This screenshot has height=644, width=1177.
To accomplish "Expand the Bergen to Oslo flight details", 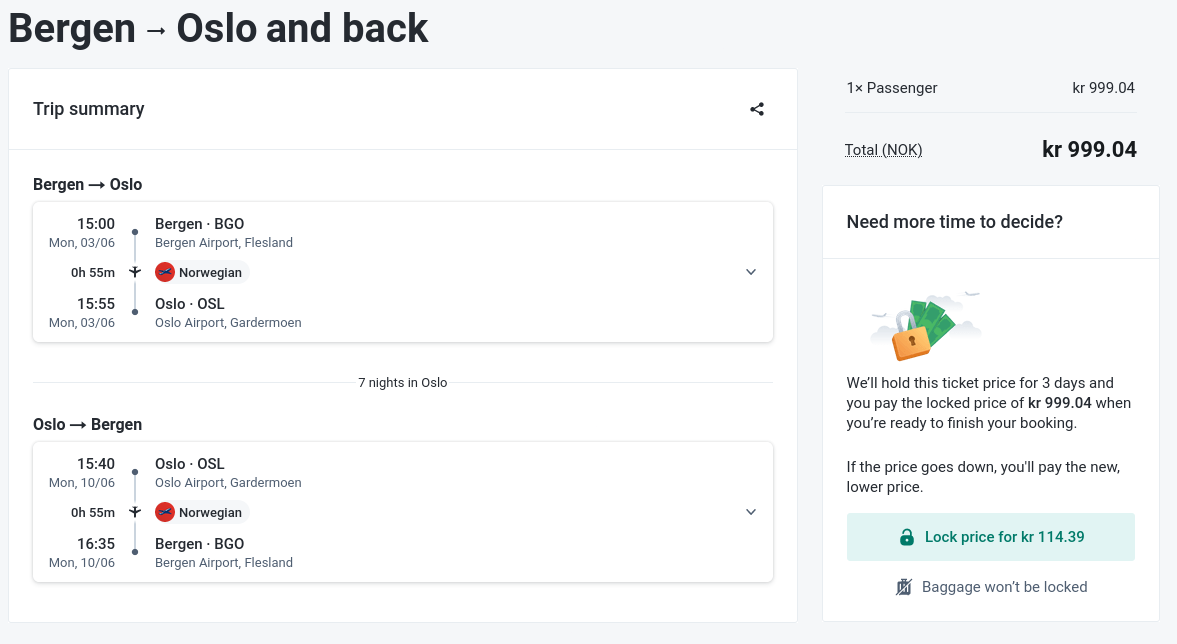I will coord(751,272).
